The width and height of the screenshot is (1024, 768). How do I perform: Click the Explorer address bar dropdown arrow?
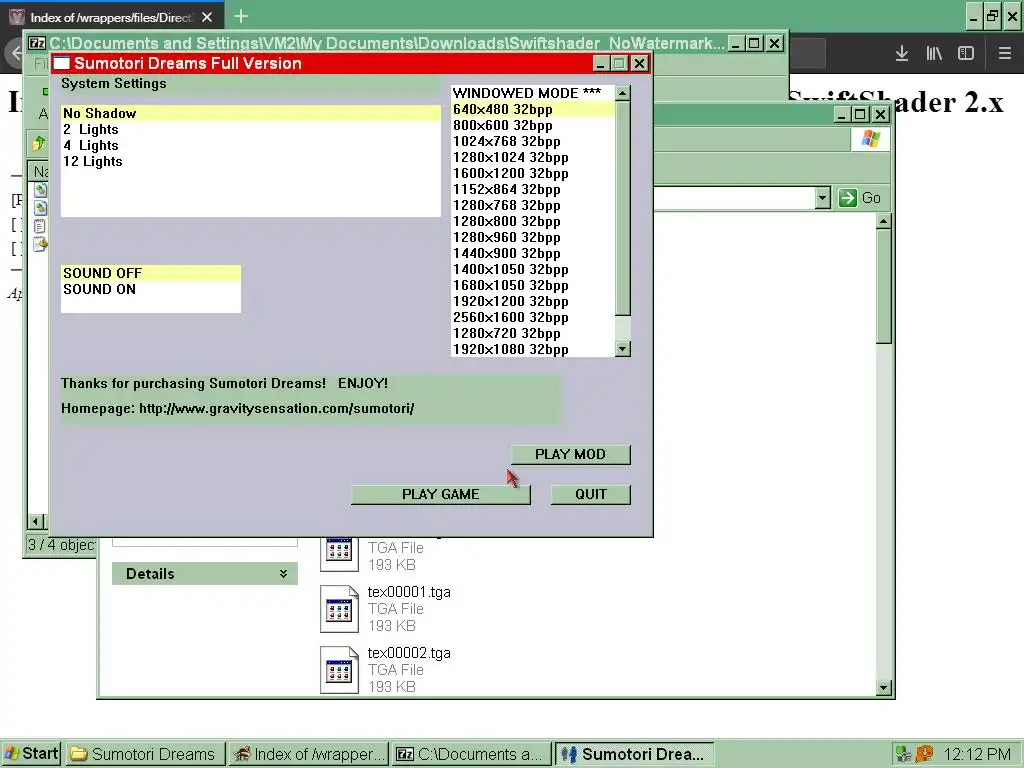[822, 198]
